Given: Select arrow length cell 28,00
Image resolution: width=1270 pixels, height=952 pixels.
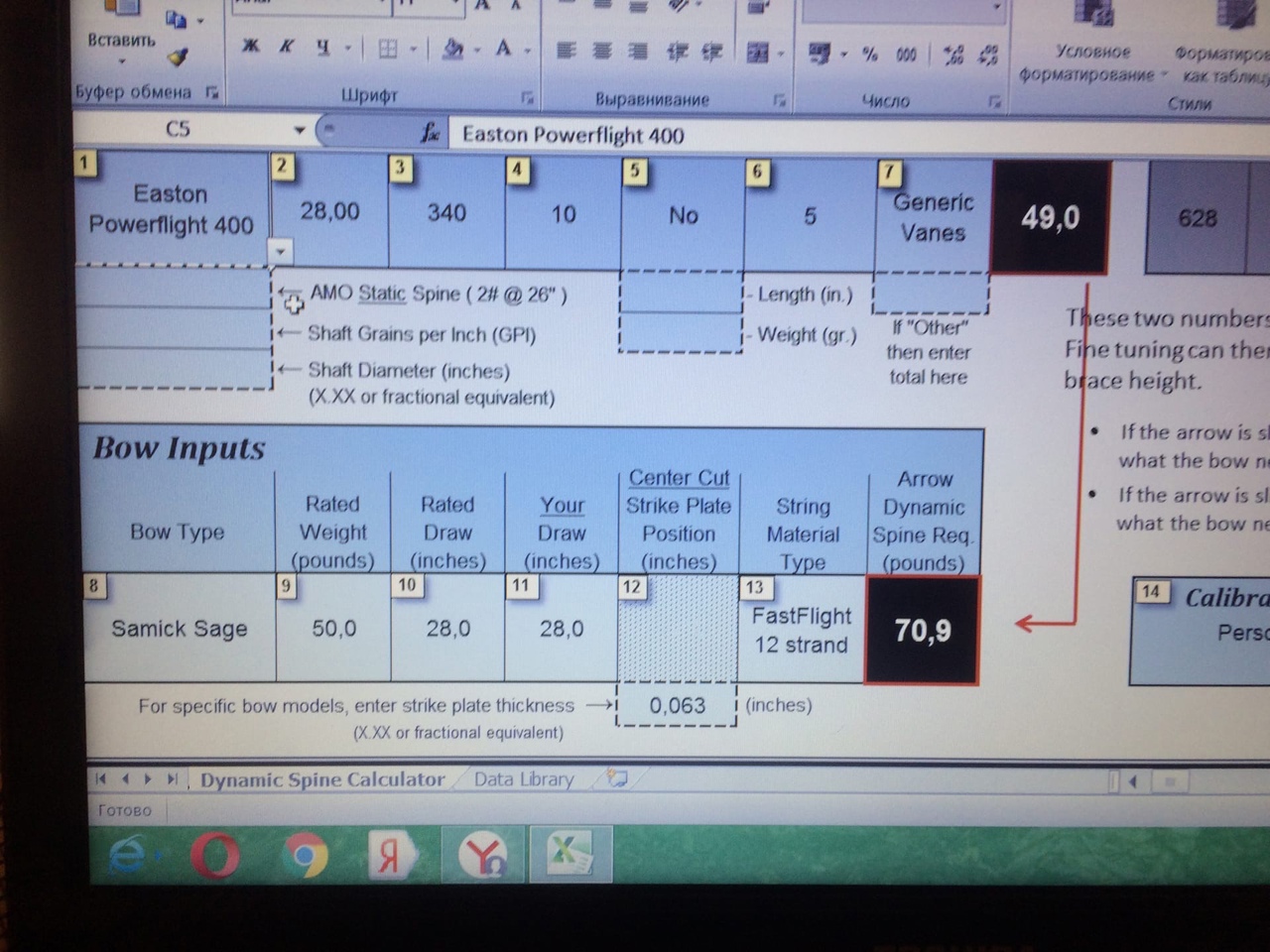Looking at the screenshot, I should [x=329, y=211].
